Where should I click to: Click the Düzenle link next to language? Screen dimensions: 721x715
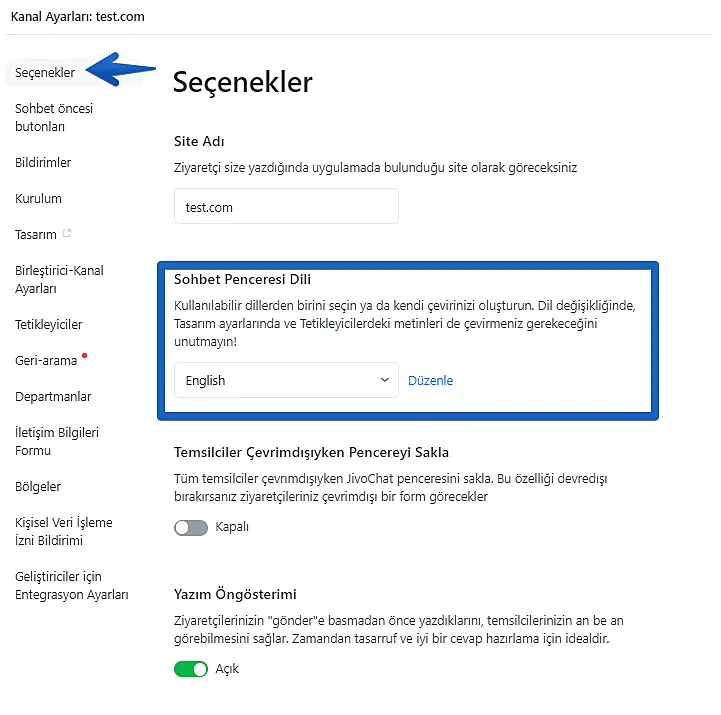coord(431,380)
